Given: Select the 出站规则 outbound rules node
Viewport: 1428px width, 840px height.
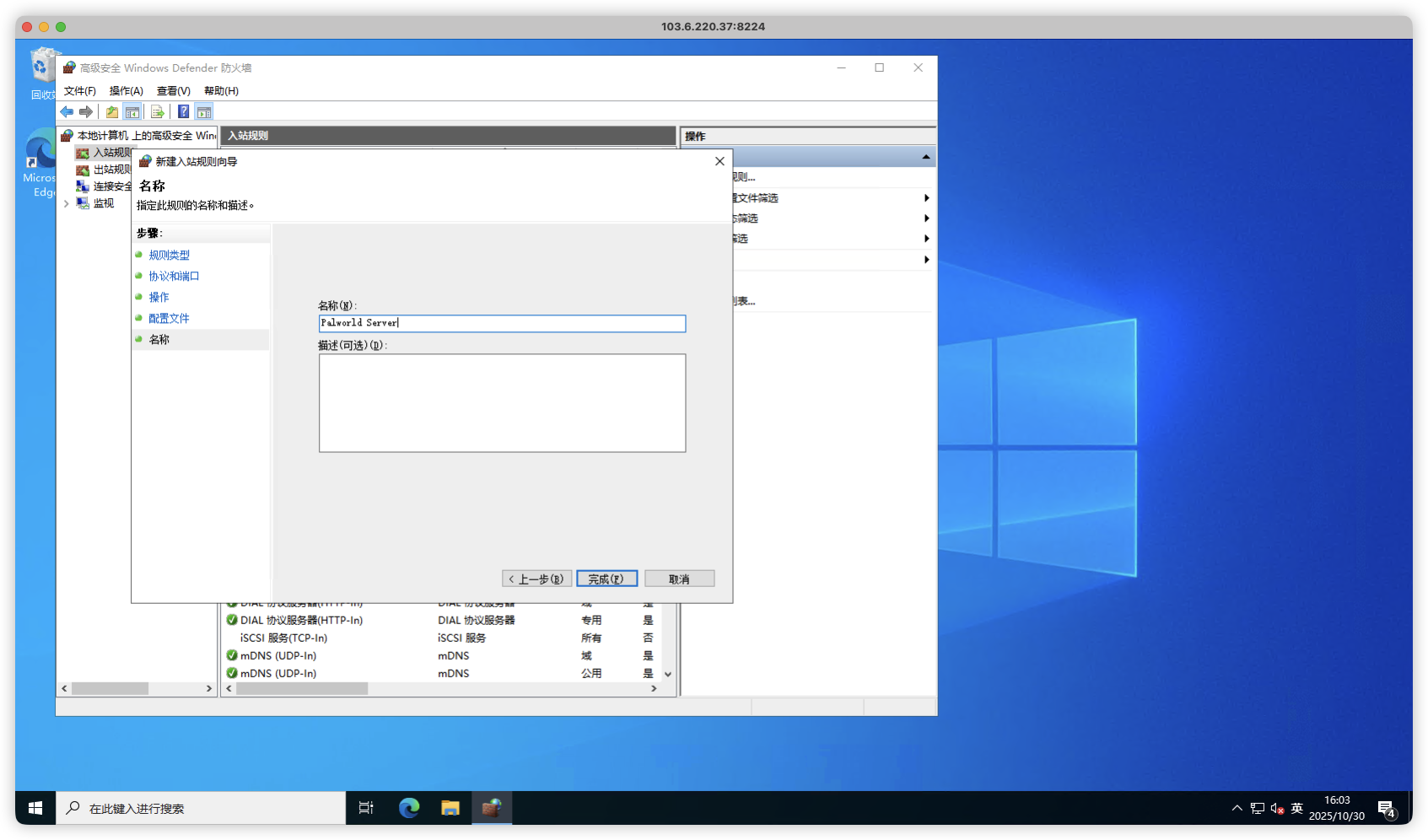Looking at the screenshot, I should pos(110,170).
